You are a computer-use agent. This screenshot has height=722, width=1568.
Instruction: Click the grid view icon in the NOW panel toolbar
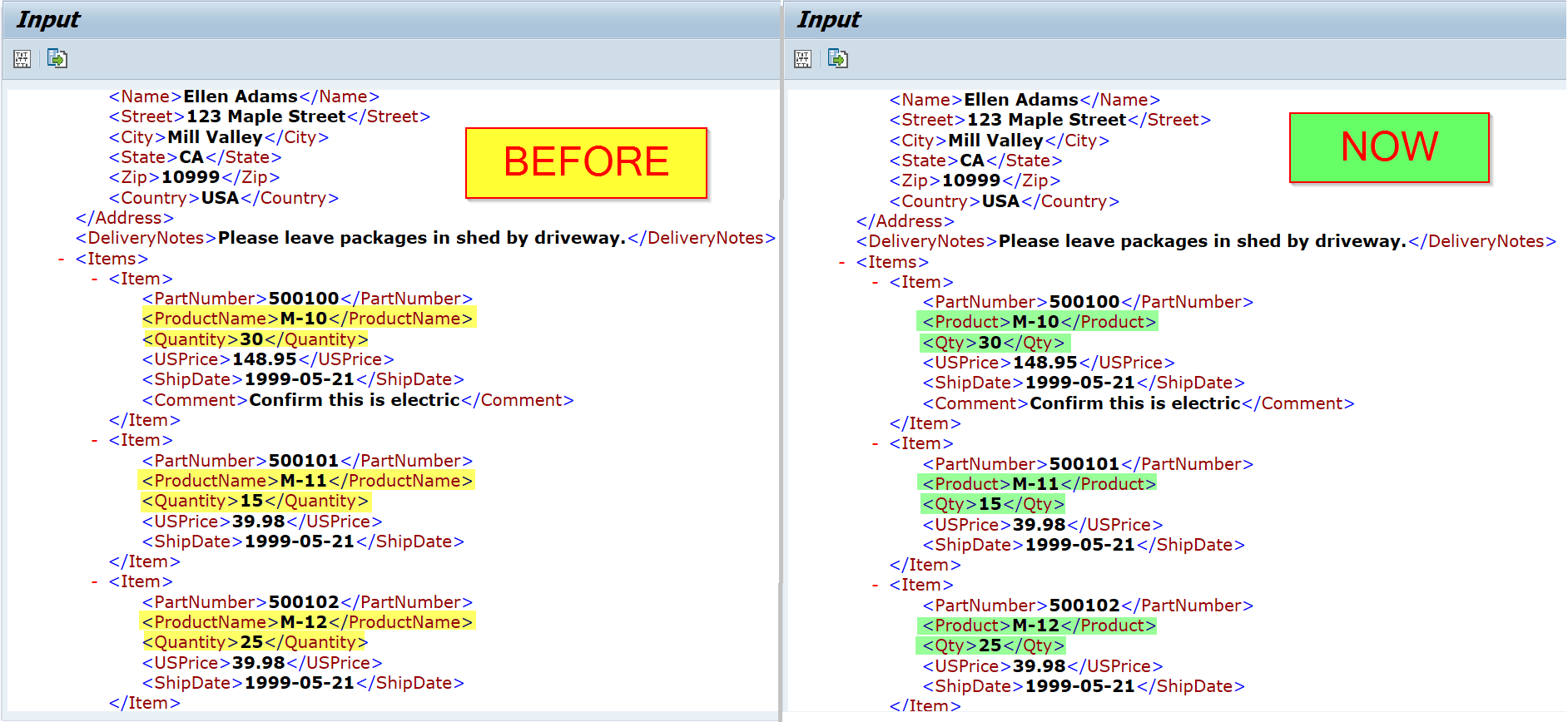pyautogui.click(x=803, y=59)
